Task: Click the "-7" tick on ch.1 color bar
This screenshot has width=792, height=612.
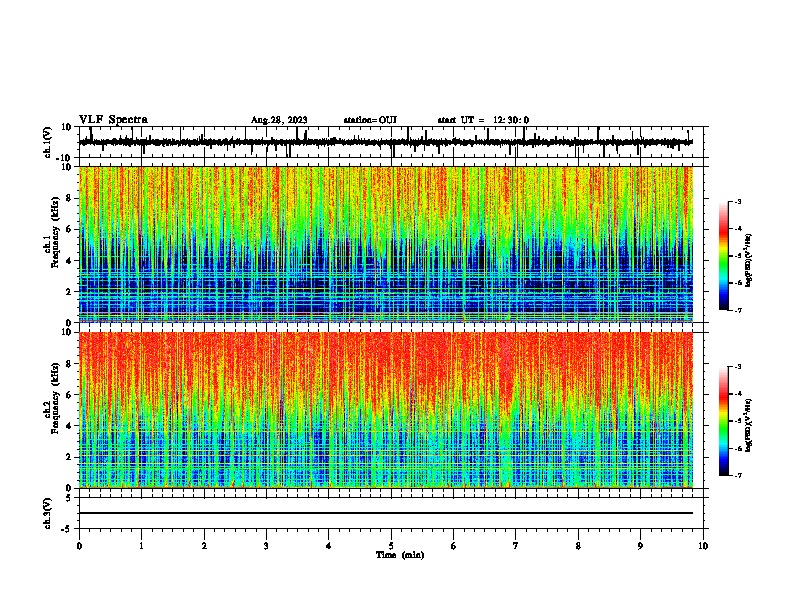Action: [738, 311]
